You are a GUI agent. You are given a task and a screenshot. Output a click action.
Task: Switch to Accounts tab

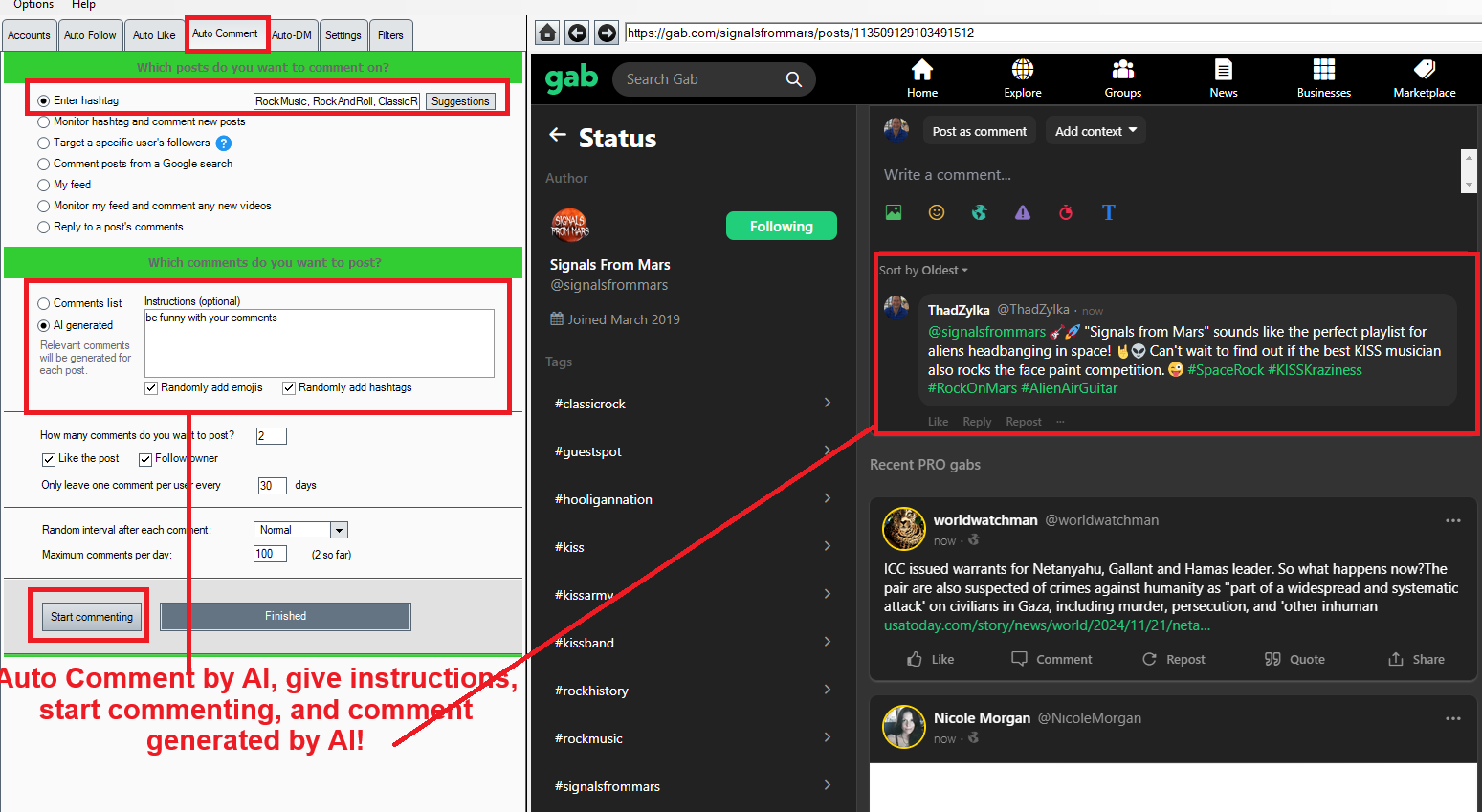pyautogui.click(x=29, y=35)
